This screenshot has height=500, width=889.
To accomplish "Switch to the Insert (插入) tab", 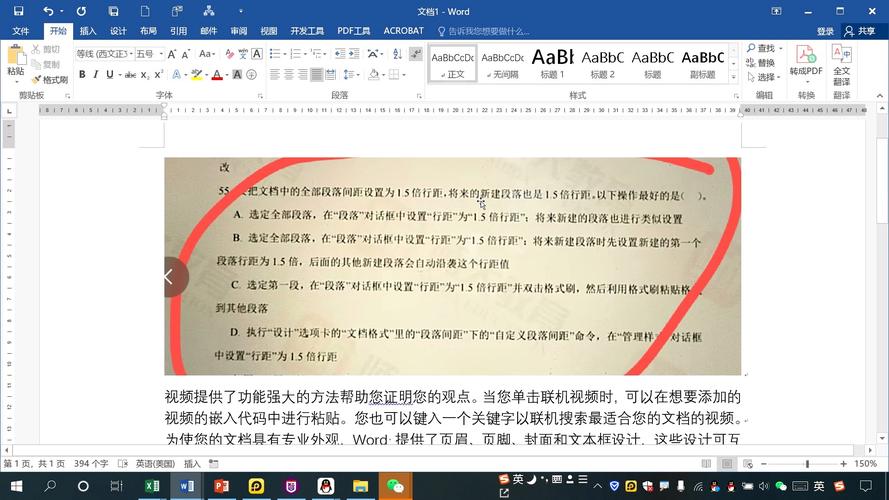I will tap(88, 31).
